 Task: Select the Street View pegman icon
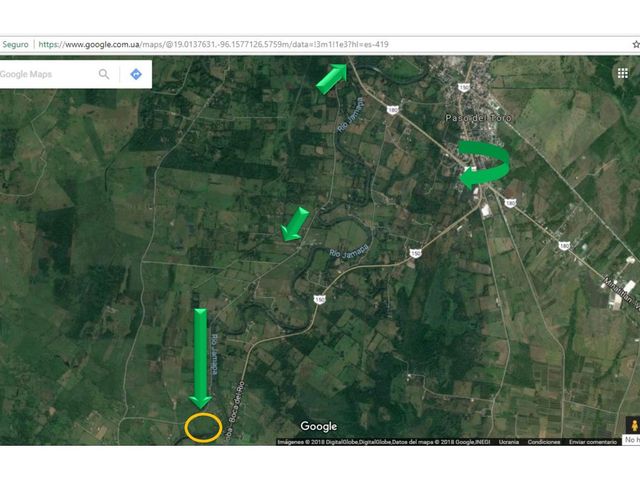[x=633, y=425]
